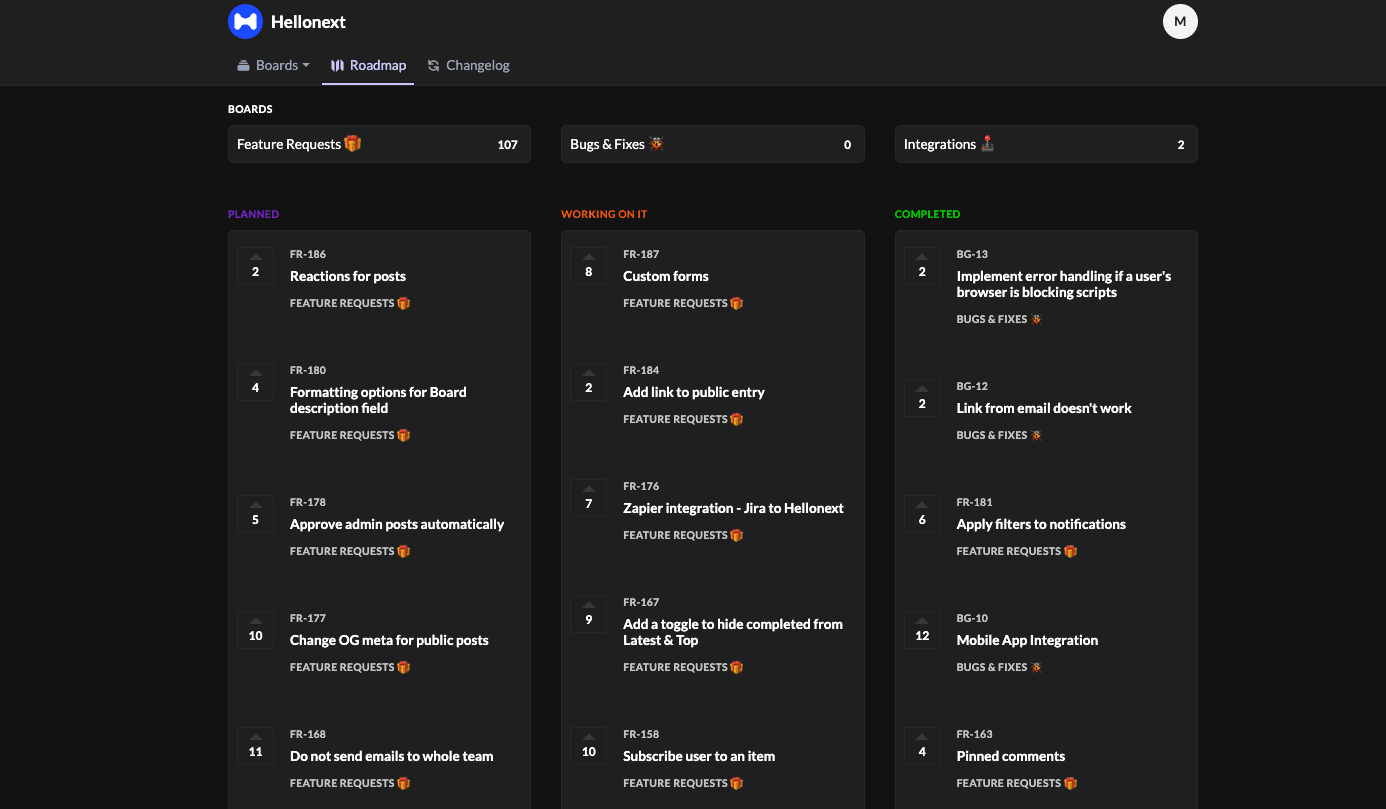Open Change OG meta for public posts
Screen dimensions: 1386x809
(x=389, y=640)
